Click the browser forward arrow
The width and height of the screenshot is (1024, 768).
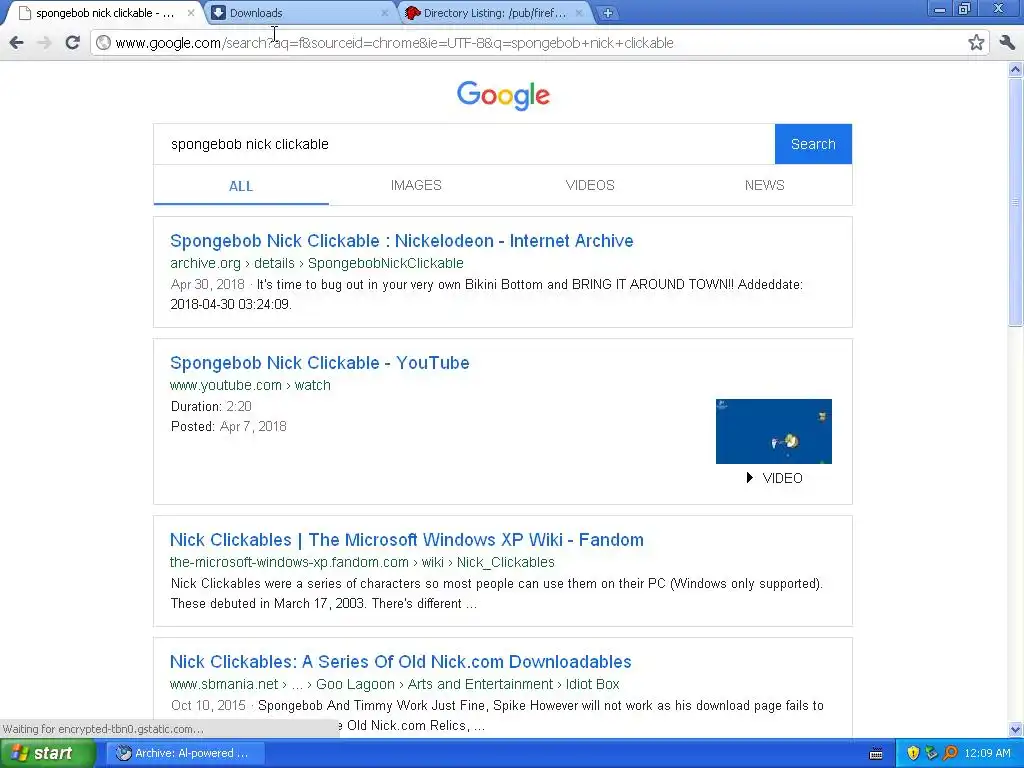point(44,43)
